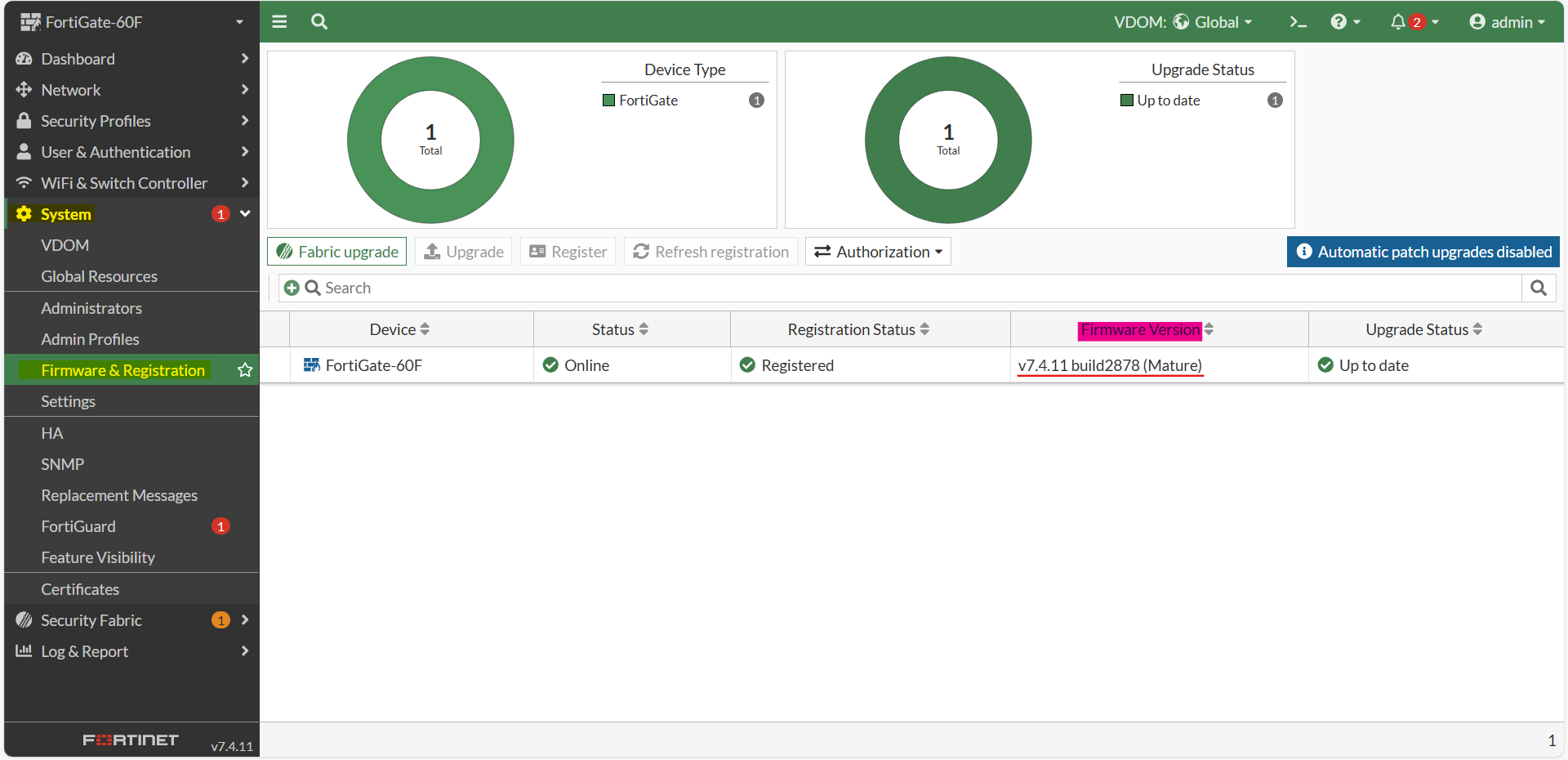Expand the Security Profiles chevron
The height and width of the screenshot is (760, 1568).
pos(245,121)
